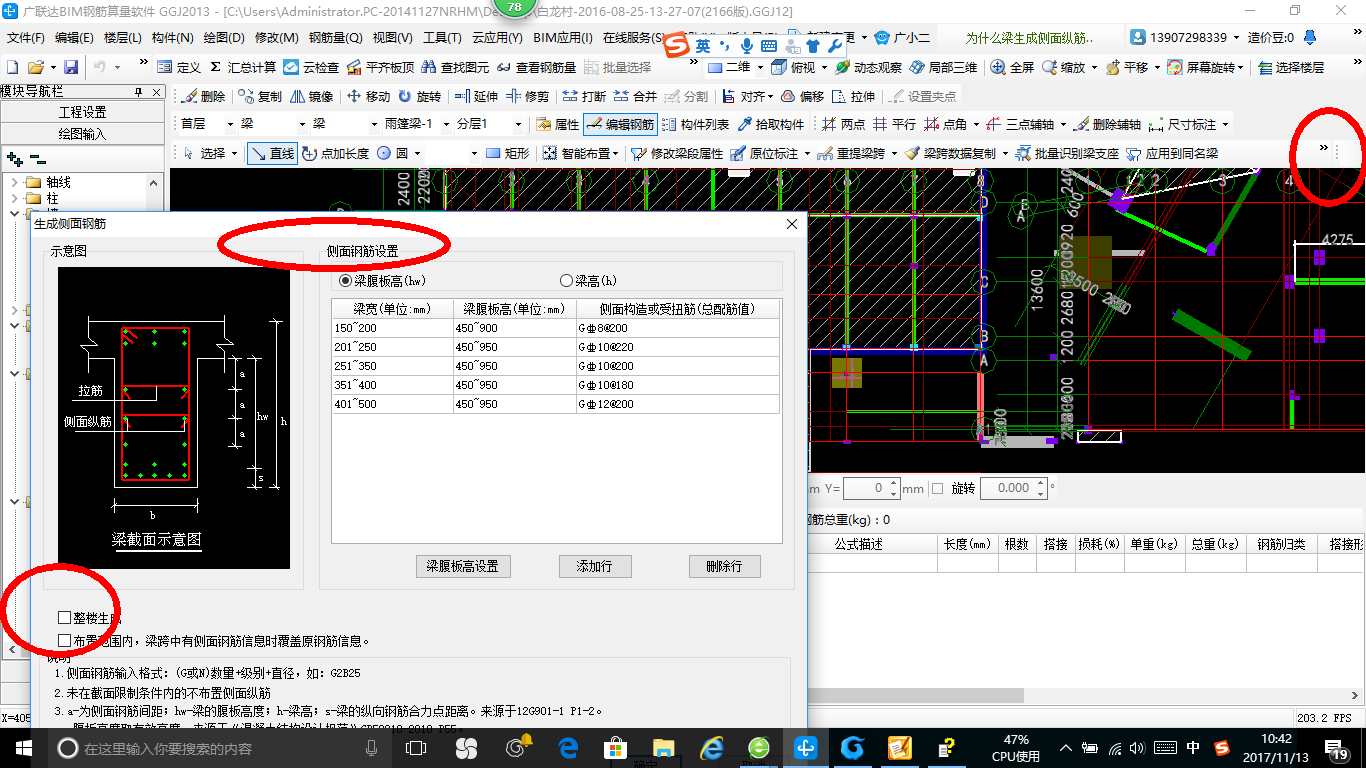Open 属性 (properties) panel

tap(558, 125)
